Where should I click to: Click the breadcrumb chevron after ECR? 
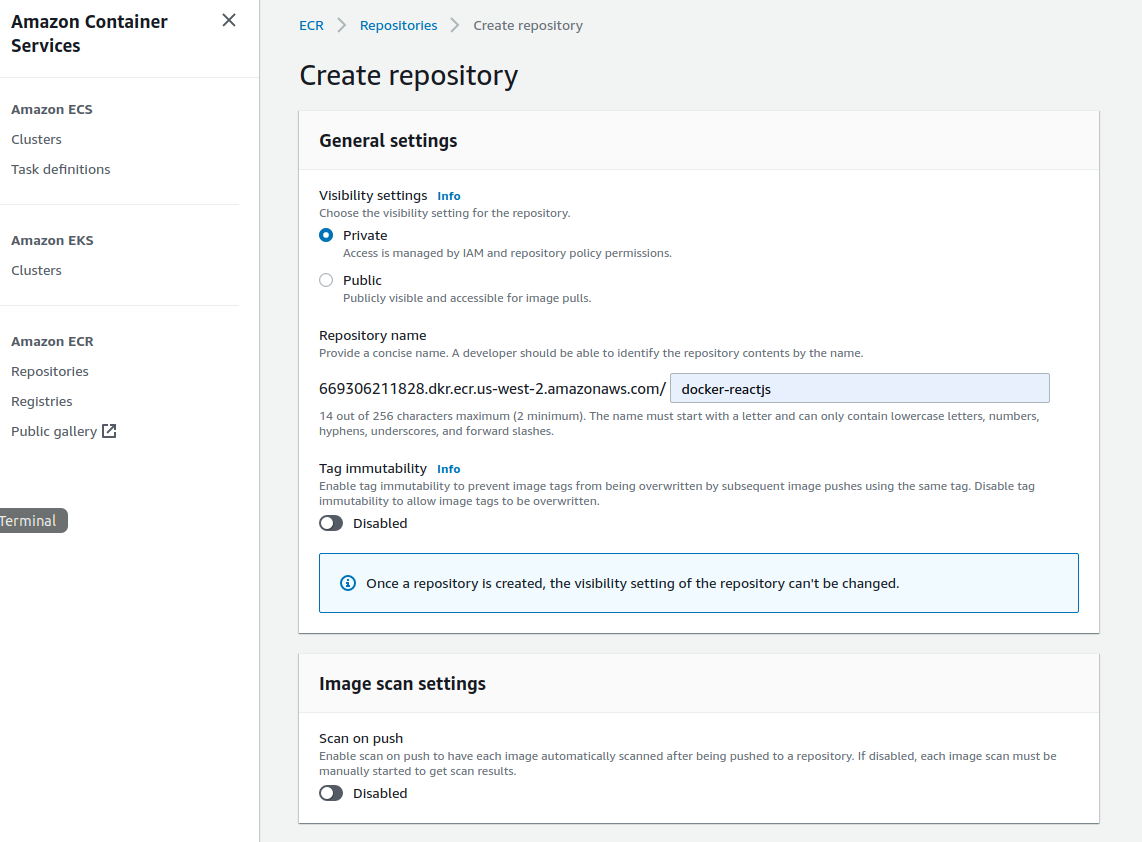(x=342, y=26)
